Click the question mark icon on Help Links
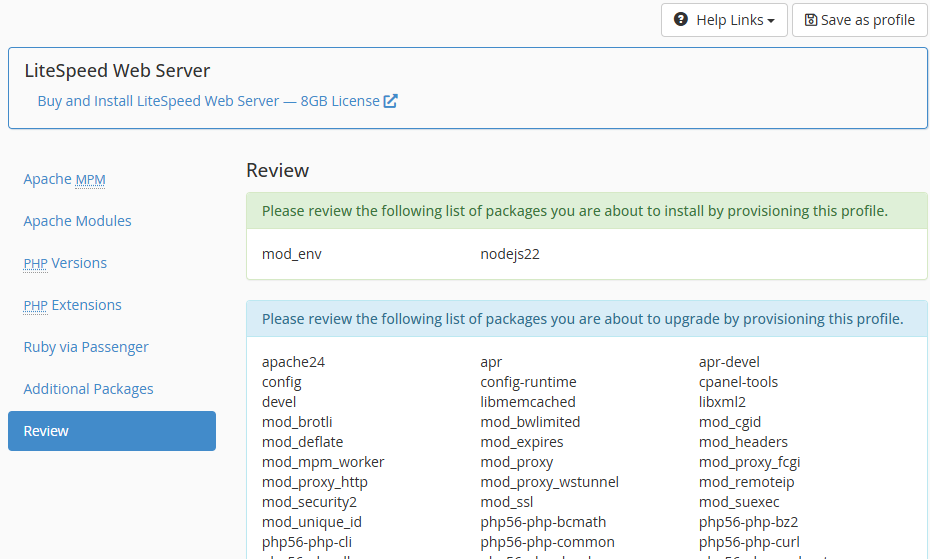 681,20
